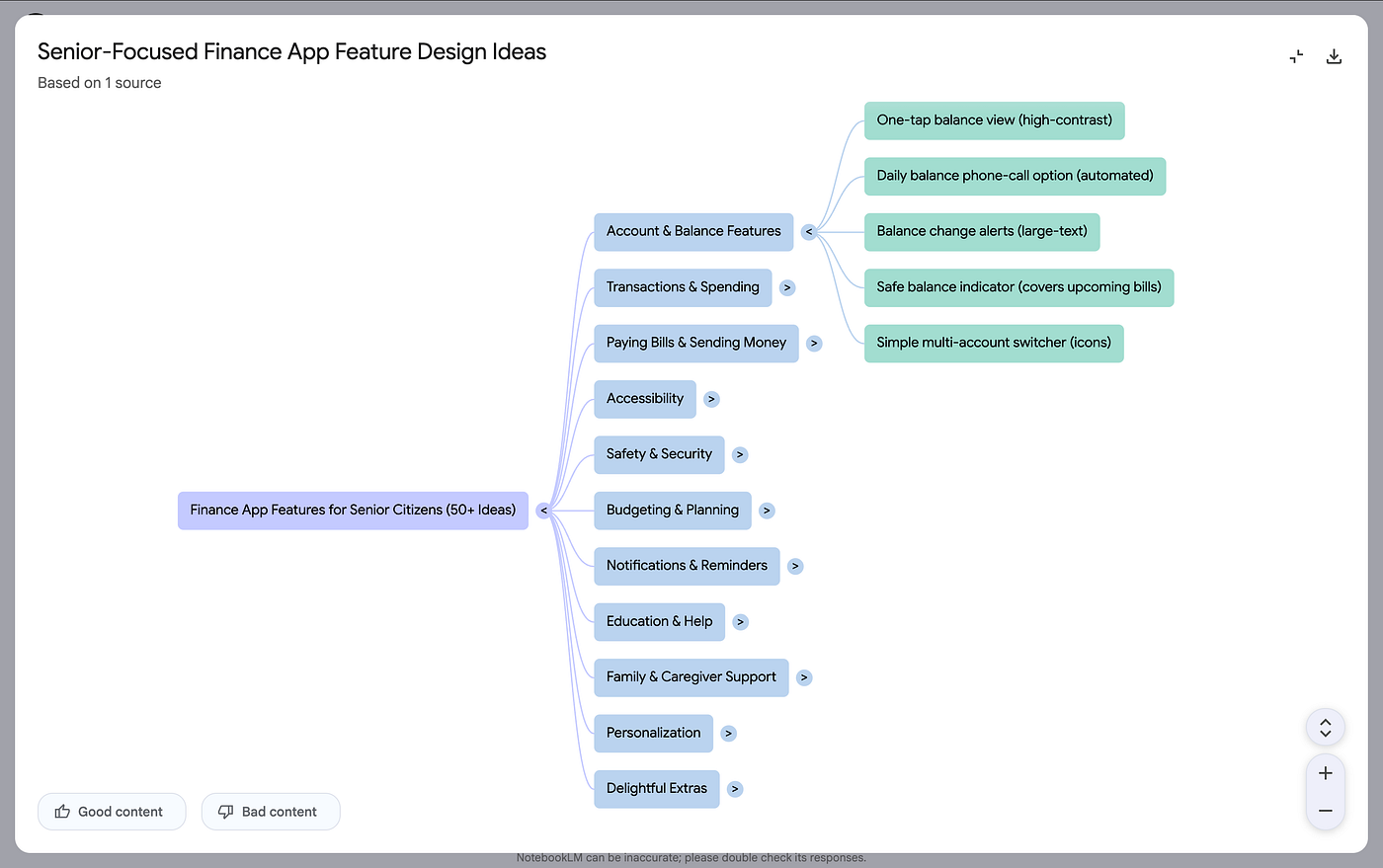Collapse the Account & Balance Features branch
This screenshot has height=868, width=1383.
(809, 232)
